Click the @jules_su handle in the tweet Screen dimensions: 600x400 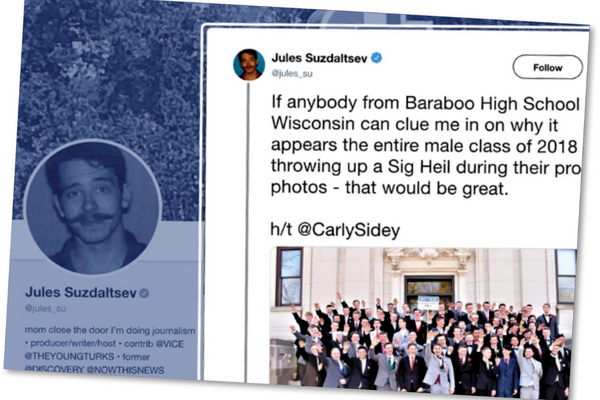(292, 73)
